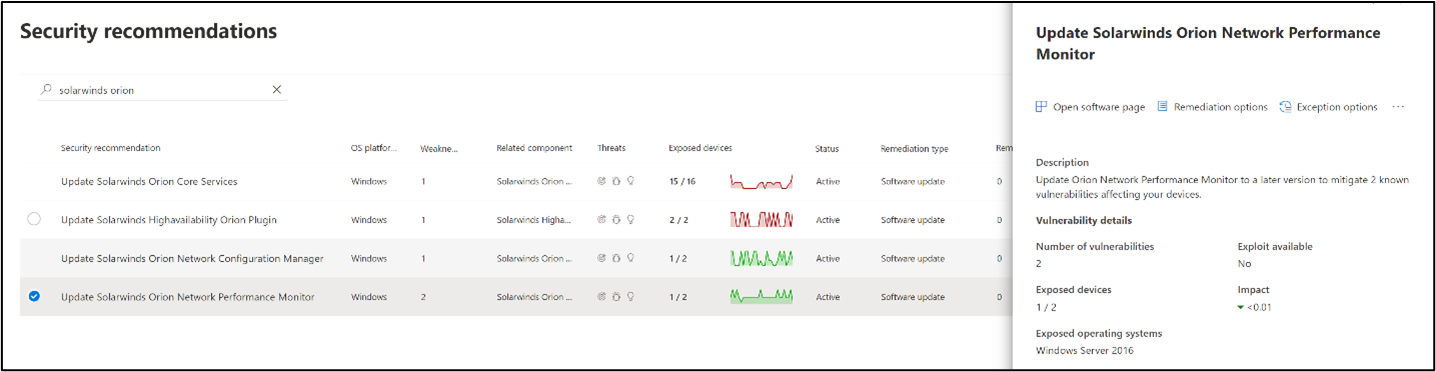Open Update Solarwinds Orion Network Performance Monitor row
Viewport: 1436px width, 372px height.
188,297
